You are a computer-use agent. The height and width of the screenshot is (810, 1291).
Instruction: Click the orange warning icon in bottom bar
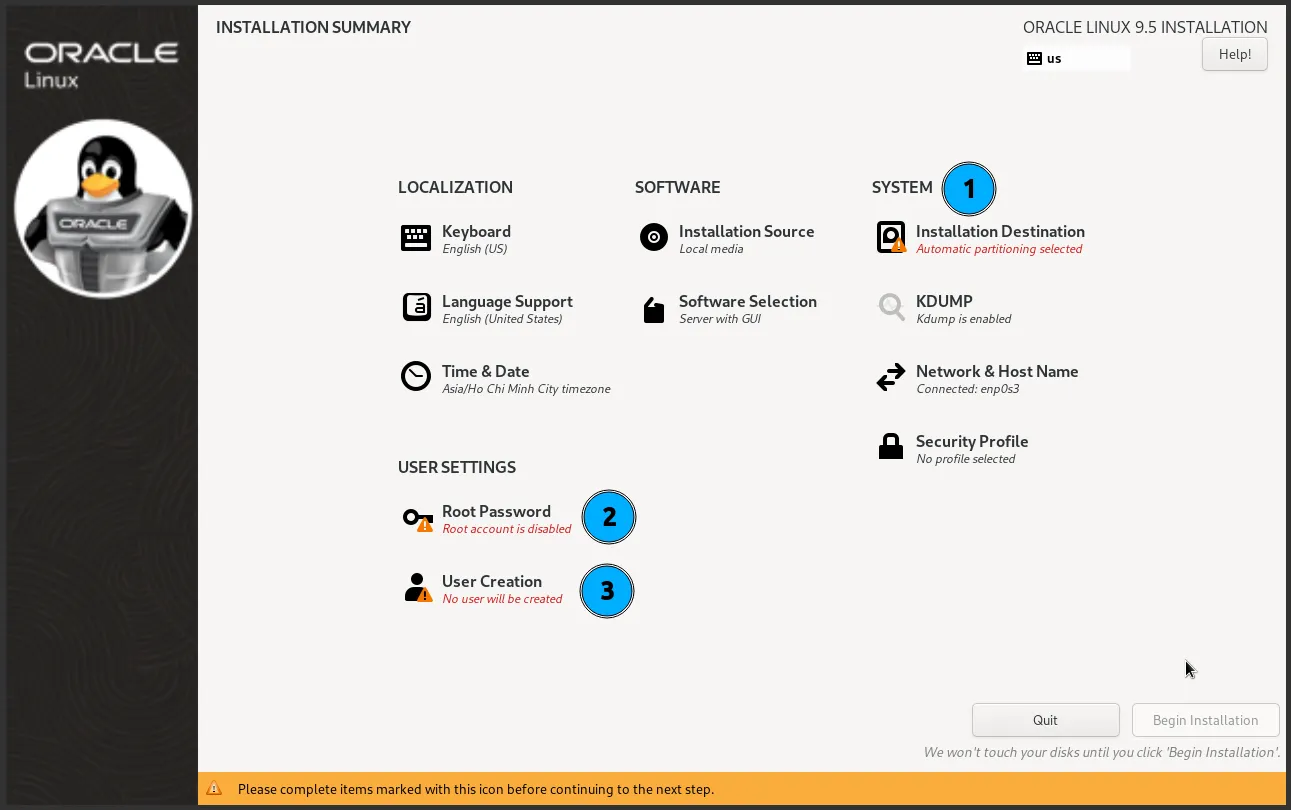click(x=213, y=789)
